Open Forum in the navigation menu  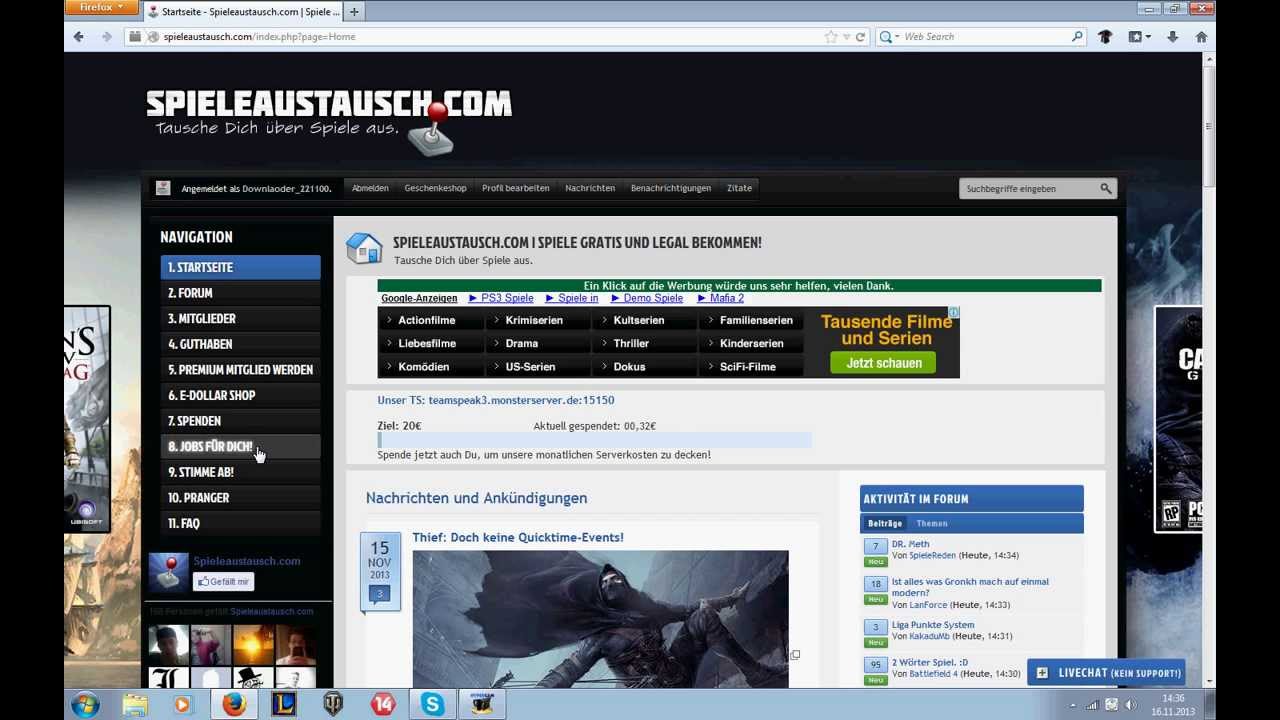click(240, 293)
